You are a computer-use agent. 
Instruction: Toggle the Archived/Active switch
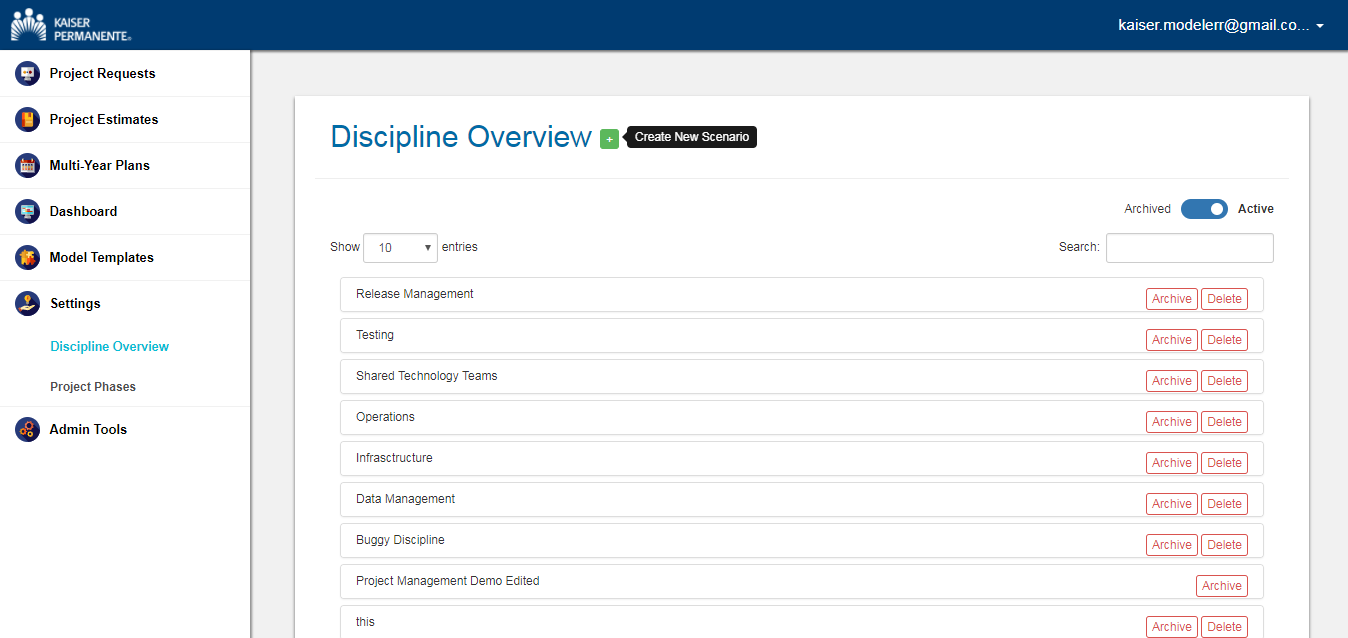pyautogui.click(x=1204, y=209)
